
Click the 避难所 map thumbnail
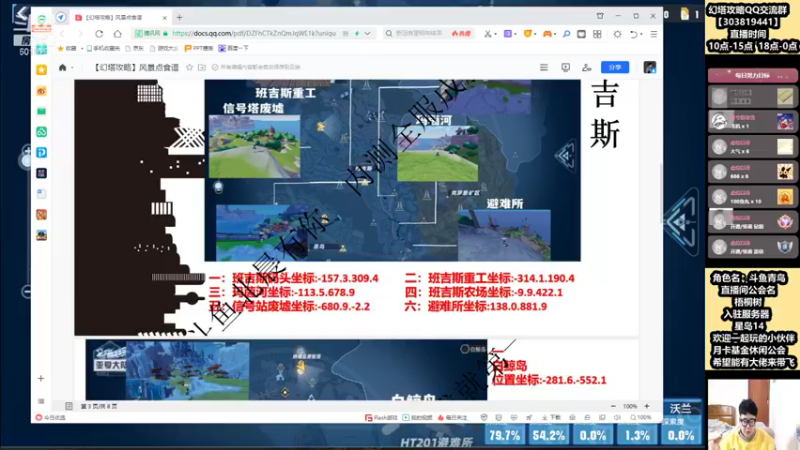click(504, 235)
